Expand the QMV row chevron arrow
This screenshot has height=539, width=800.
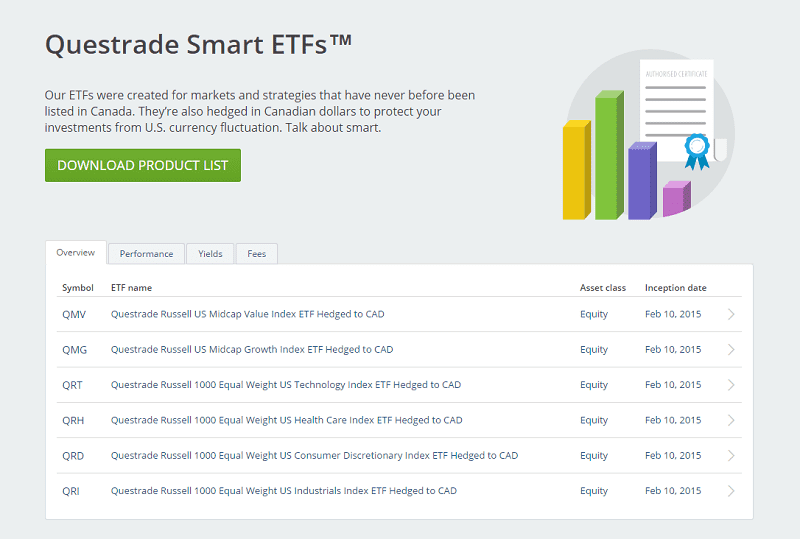click(x=731, y=314)
